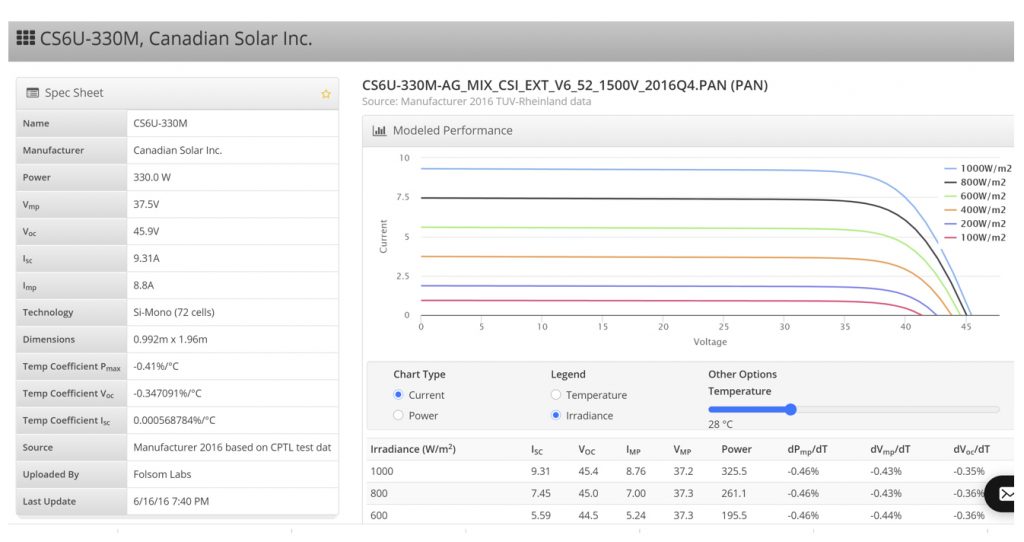The height and width of the screenshot is (542, 1024).
Task: Toggle the 1000W/m2 legend entry
Action: (x=978, y=168)
